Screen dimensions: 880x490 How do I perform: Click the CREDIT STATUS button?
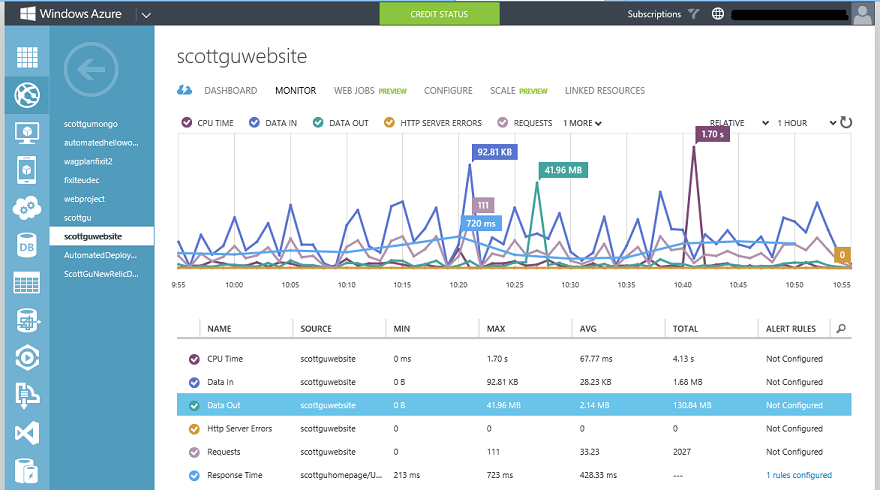click(438, 14)
